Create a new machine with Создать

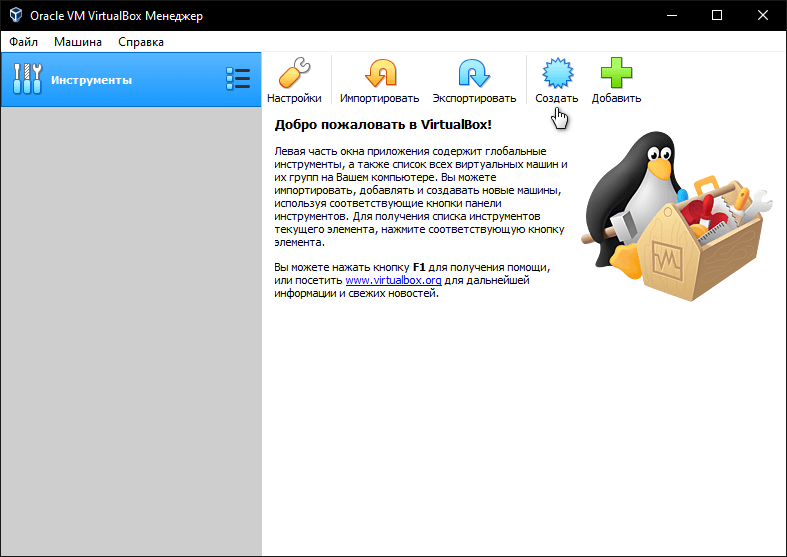(557, 80)
